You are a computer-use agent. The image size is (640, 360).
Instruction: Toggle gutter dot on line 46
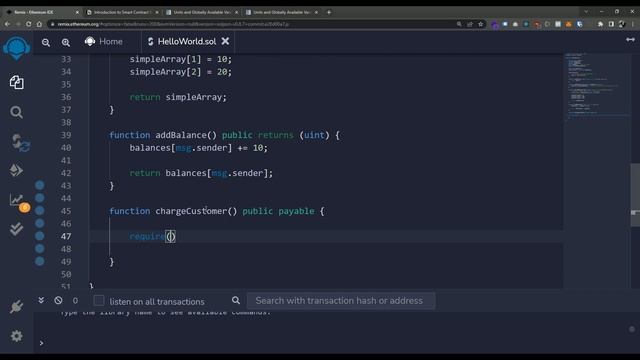pos(40,223)
